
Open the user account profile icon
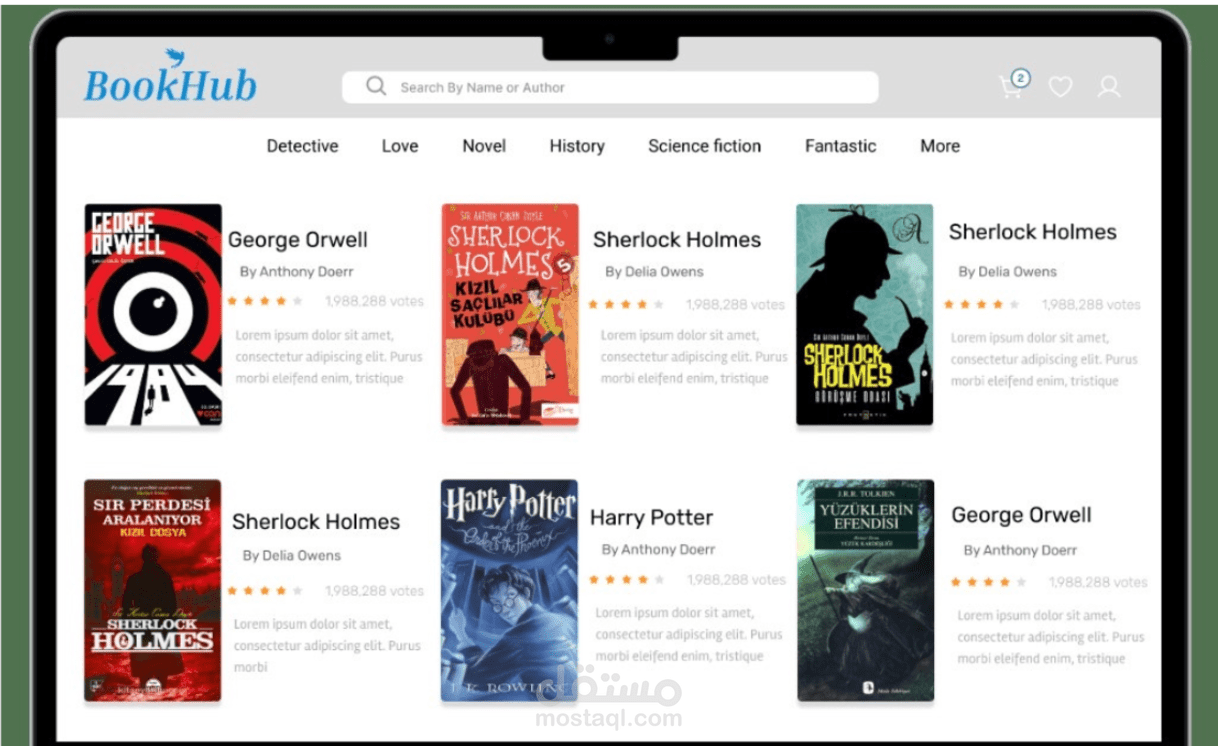pos(1108,87)
